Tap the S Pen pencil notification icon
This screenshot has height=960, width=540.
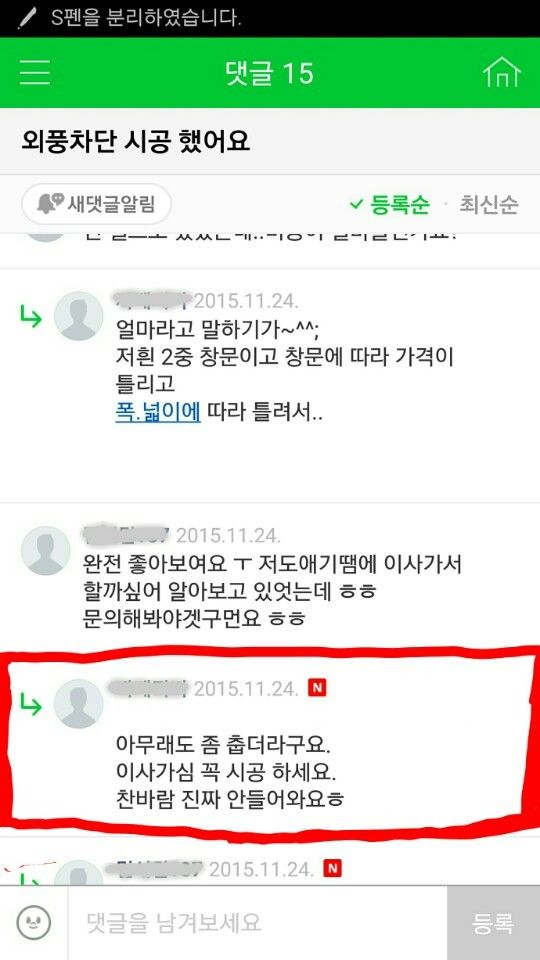[28, 18]
